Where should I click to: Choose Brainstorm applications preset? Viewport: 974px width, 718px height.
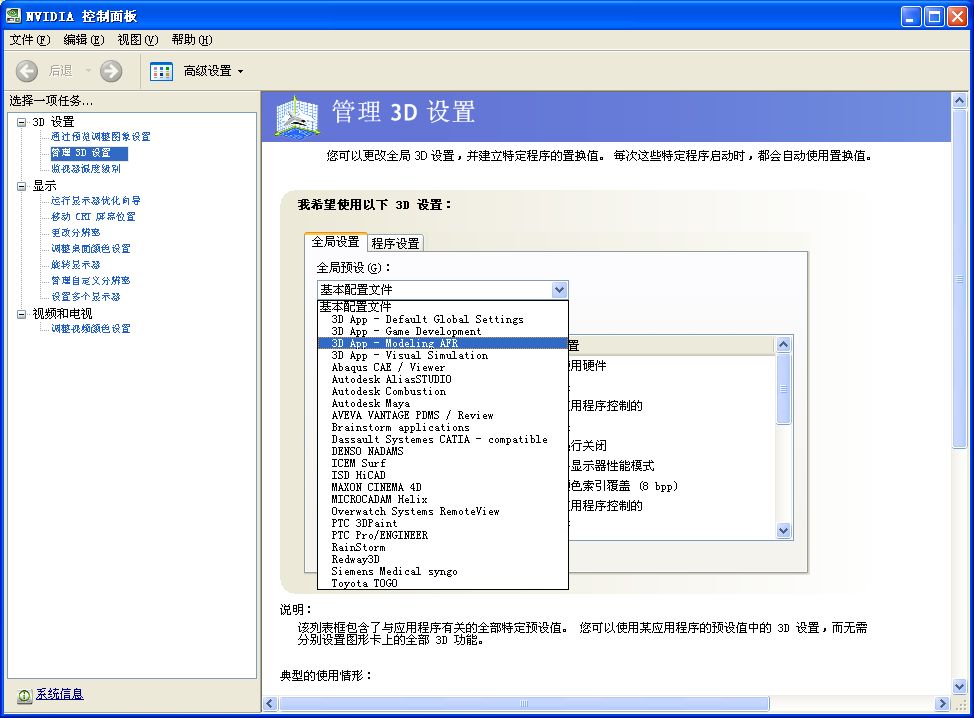pyautogui.click(x=443, y=427)
